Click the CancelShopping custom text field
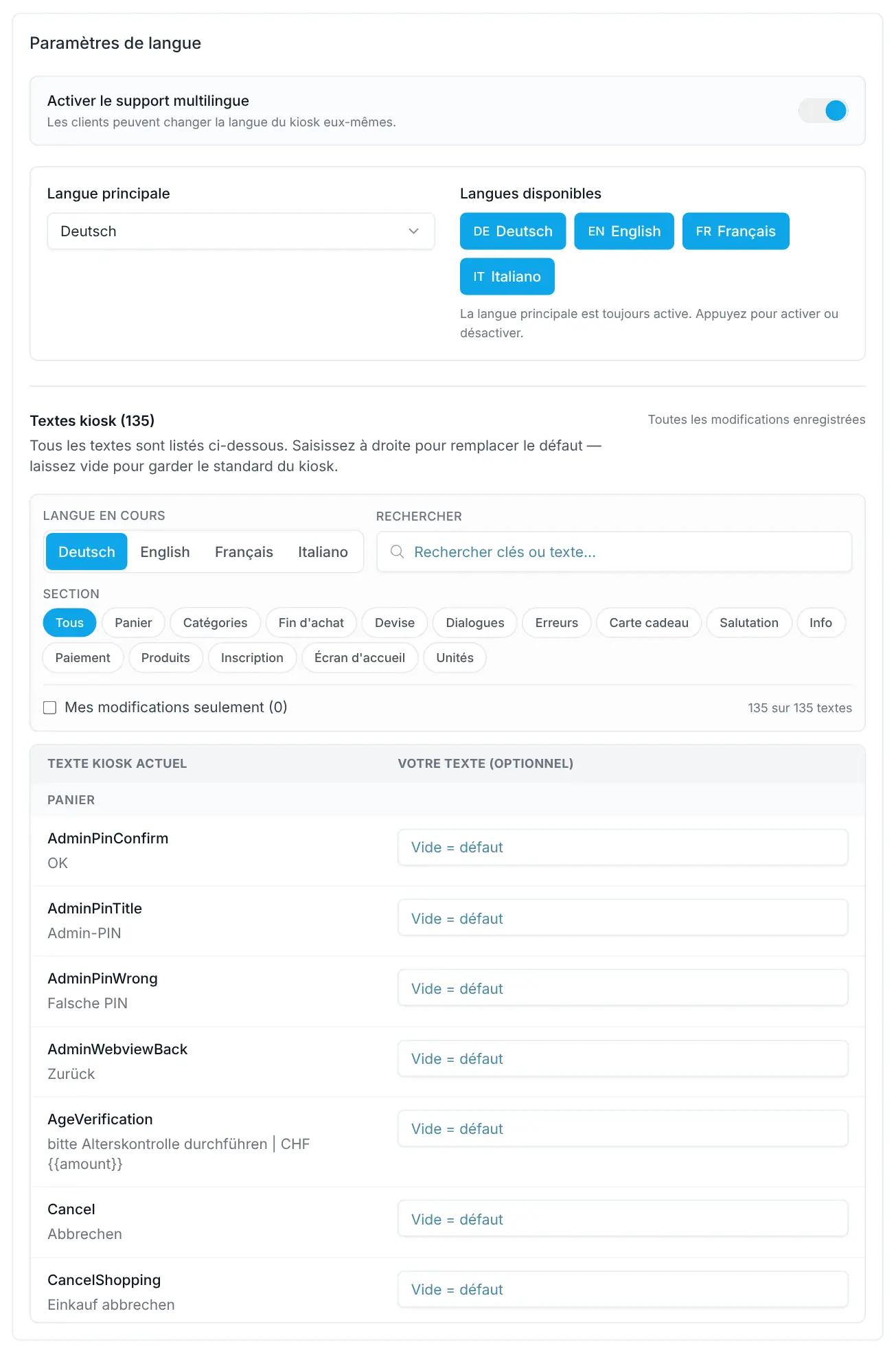The height and width of the screenshot is (1353, 896). 623,1290
